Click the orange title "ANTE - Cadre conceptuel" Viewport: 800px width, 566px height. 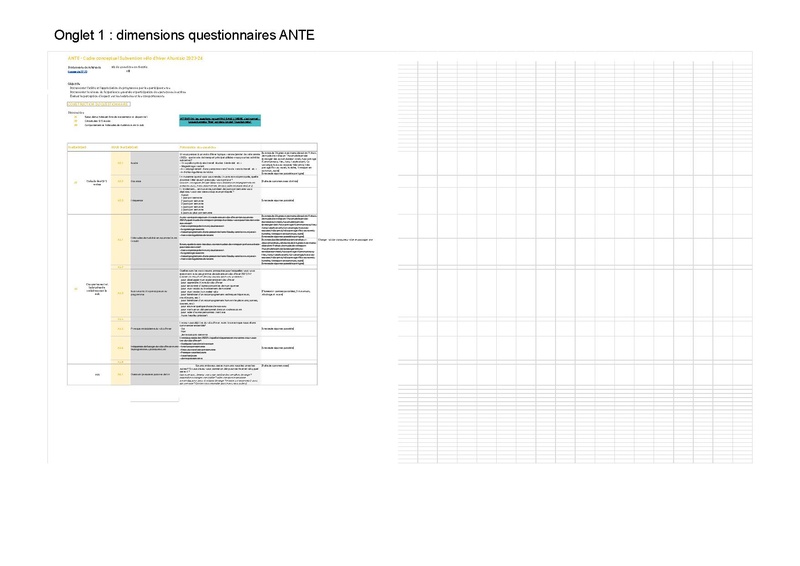click(x=135, y=59)
